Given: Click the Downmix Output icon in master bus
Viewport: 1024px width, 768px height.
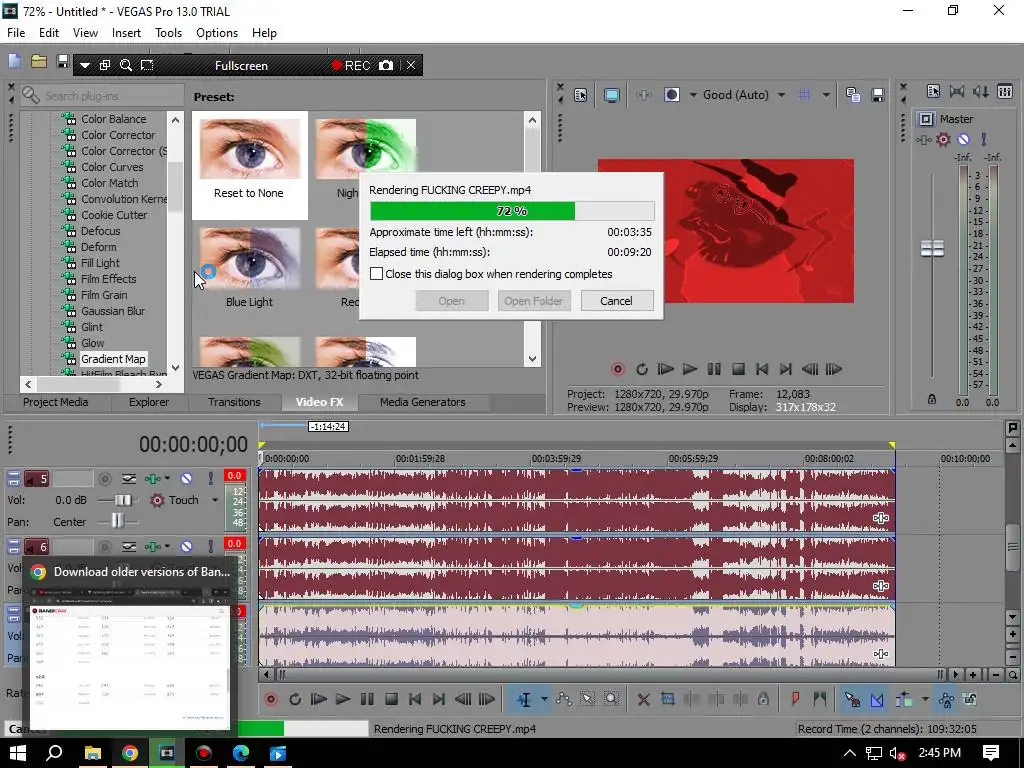Looking at the screenshot, I should click(x=957, y=91).
